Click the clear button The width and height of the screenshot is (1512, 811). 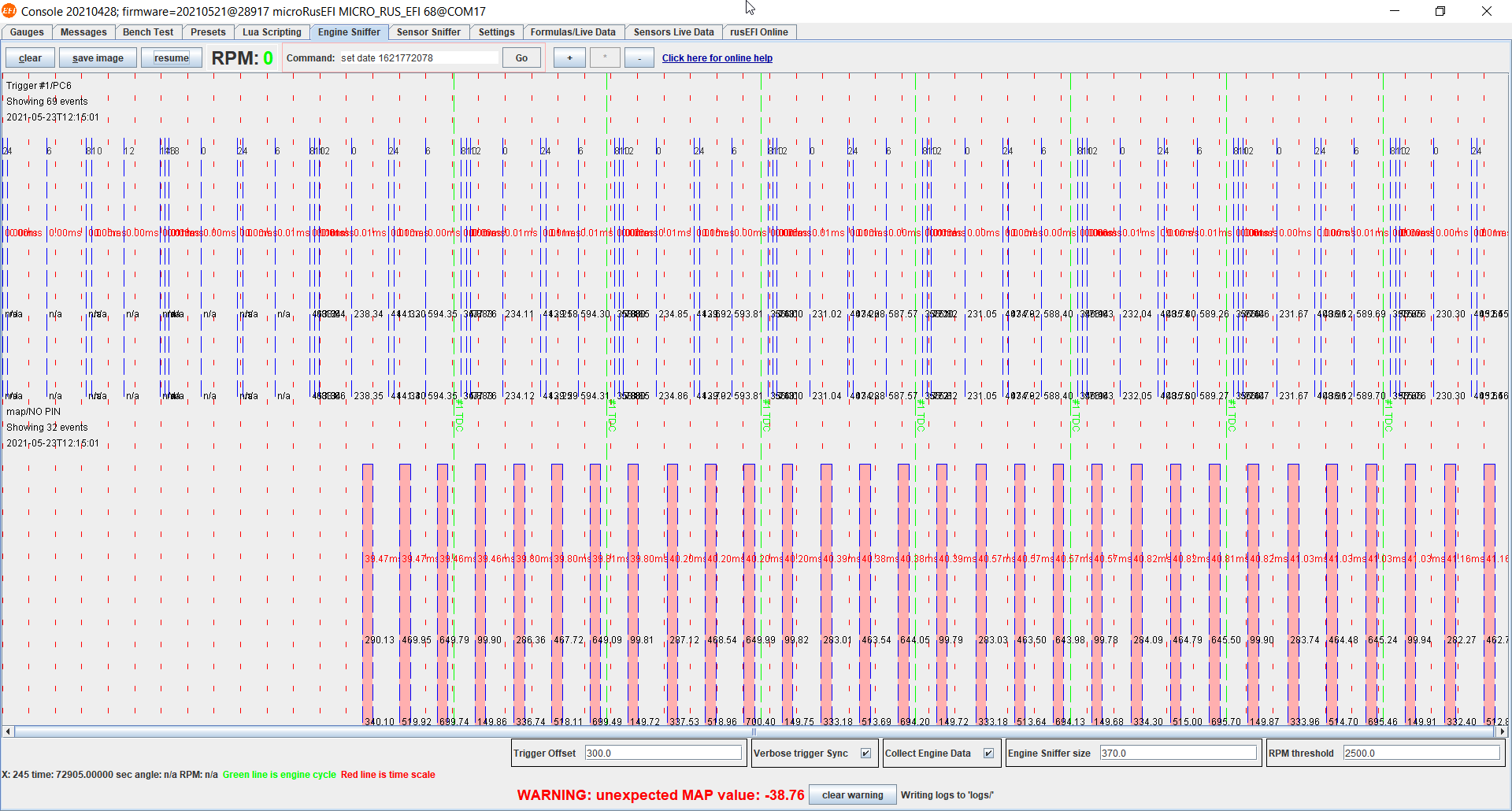click(30, 58)
